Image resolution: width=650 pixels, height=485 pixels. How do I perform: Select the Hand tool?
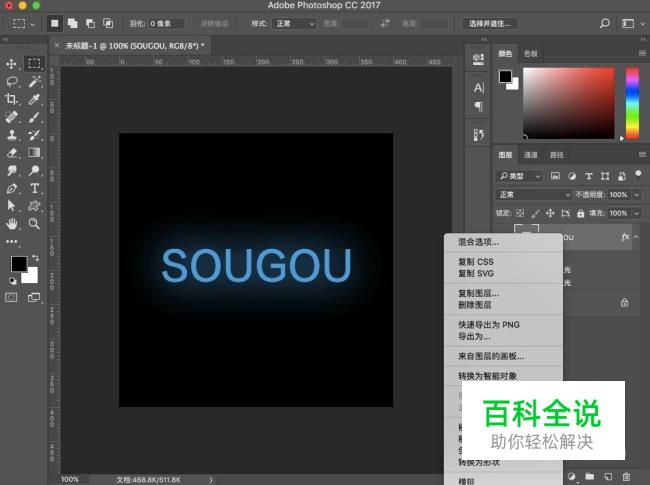(x=11, y=224)
